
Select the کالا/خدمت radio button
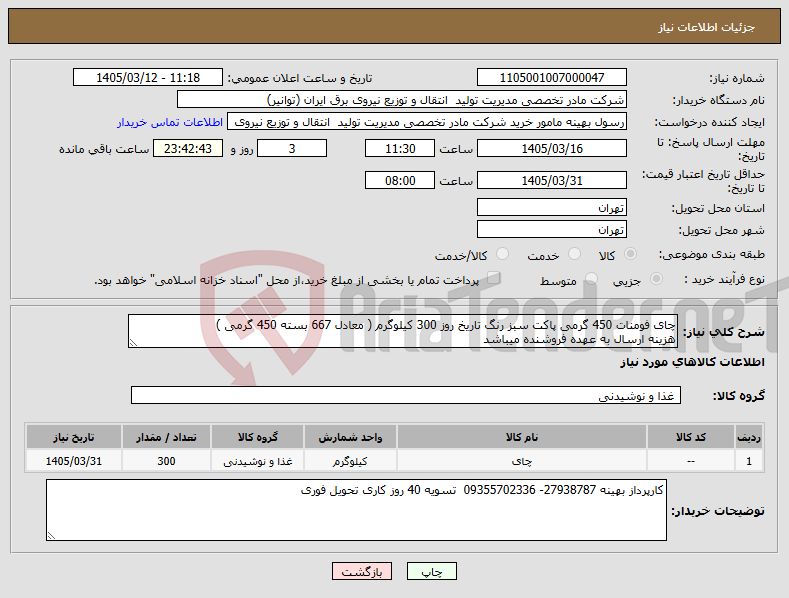coord(502,254)
